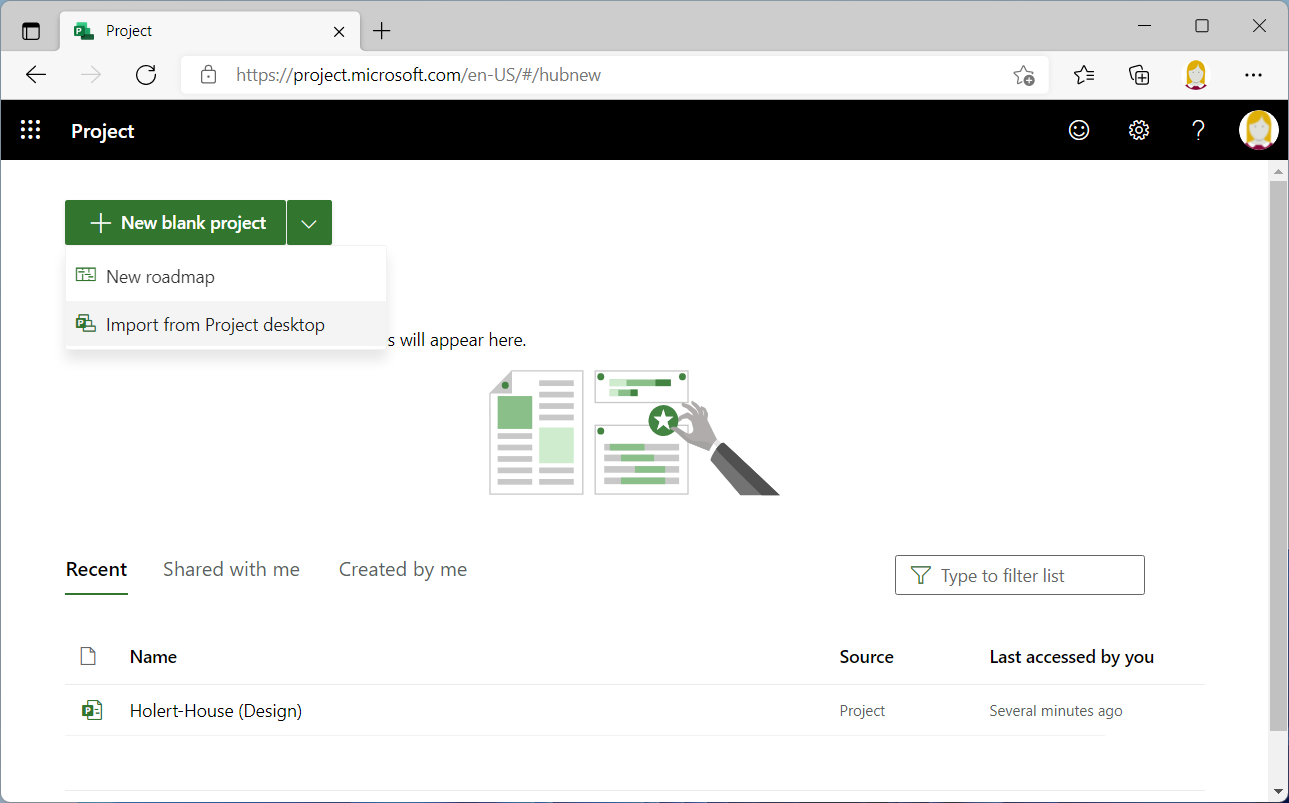Viewport: 1289px width, 803px height.
Task: Send feedback via the smiley icon
Action: (x=1079, y=130)
